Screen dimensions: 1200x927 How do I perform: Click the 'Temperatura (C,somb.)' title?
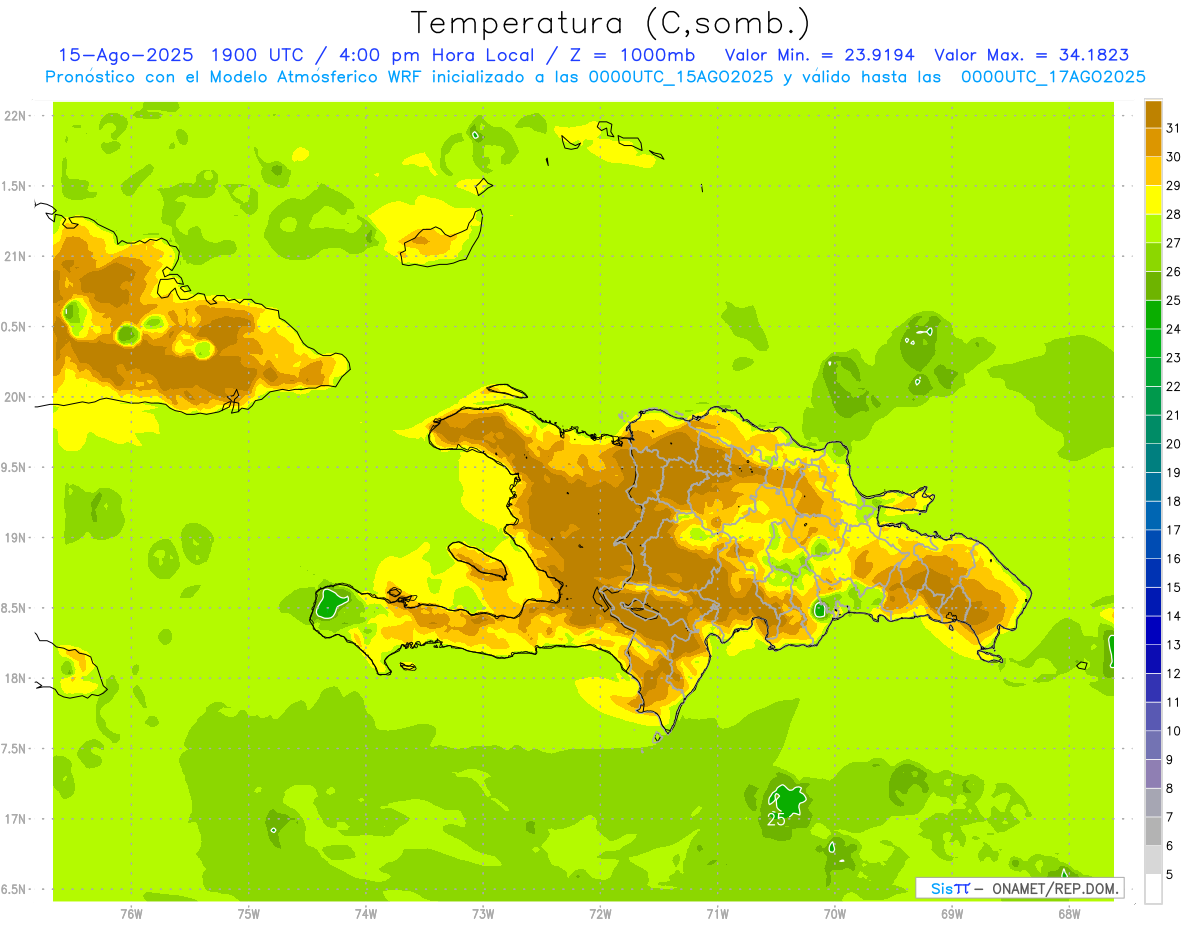tap(611, 23)
